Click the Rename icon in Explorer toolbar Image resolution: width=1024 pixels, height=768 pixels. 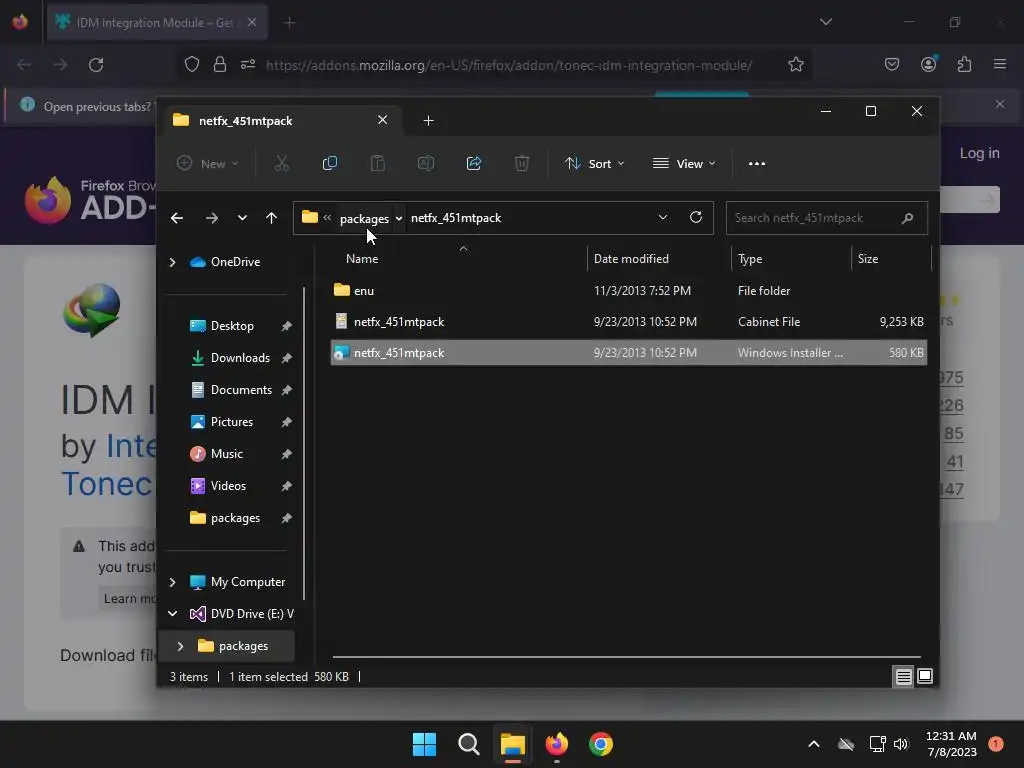coord(426,163)
